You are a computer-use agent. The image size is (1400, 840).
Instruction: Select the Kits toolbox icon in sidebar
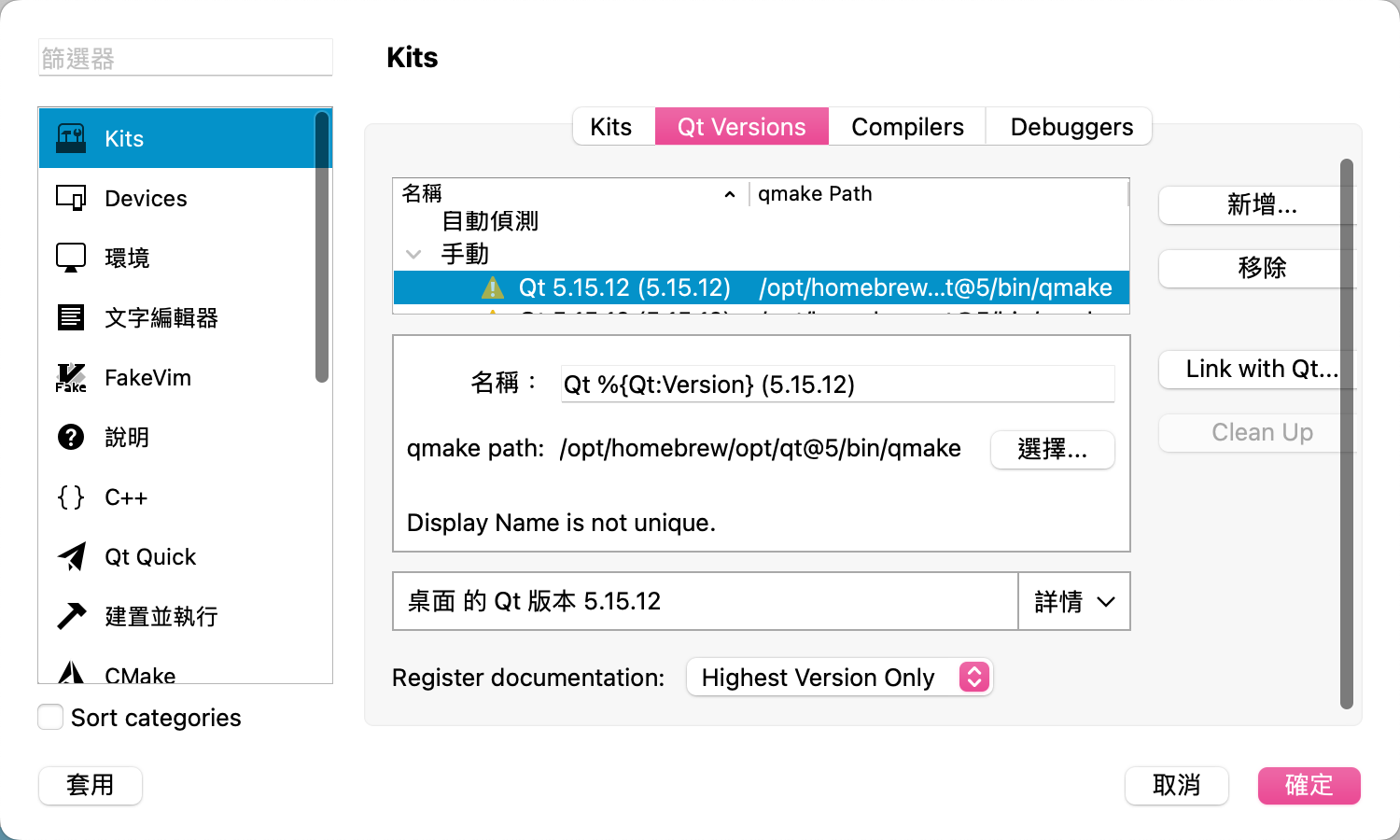click(71, 138)
